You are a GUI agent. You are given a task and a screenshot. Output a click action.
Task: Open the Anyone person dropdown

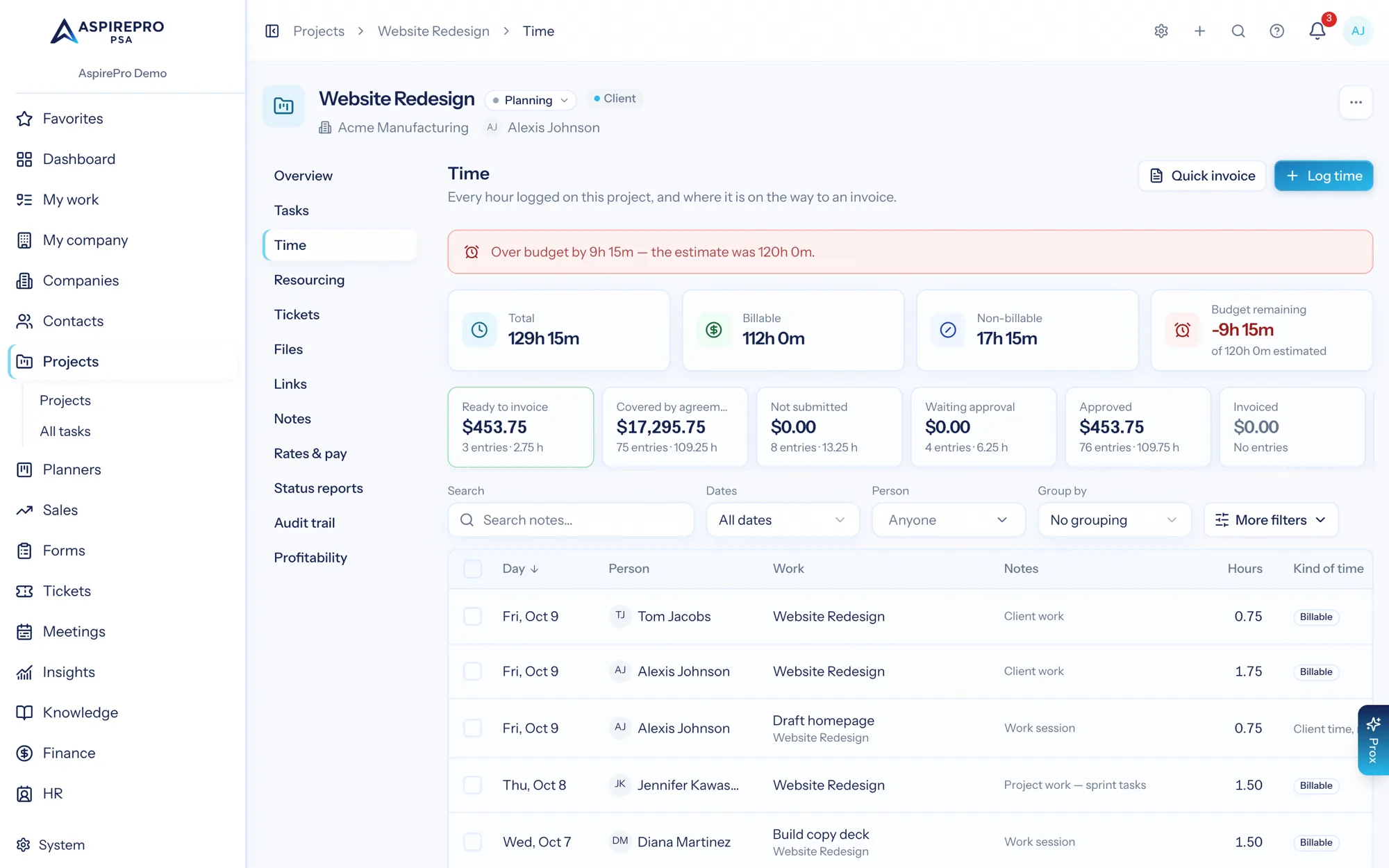948,520
